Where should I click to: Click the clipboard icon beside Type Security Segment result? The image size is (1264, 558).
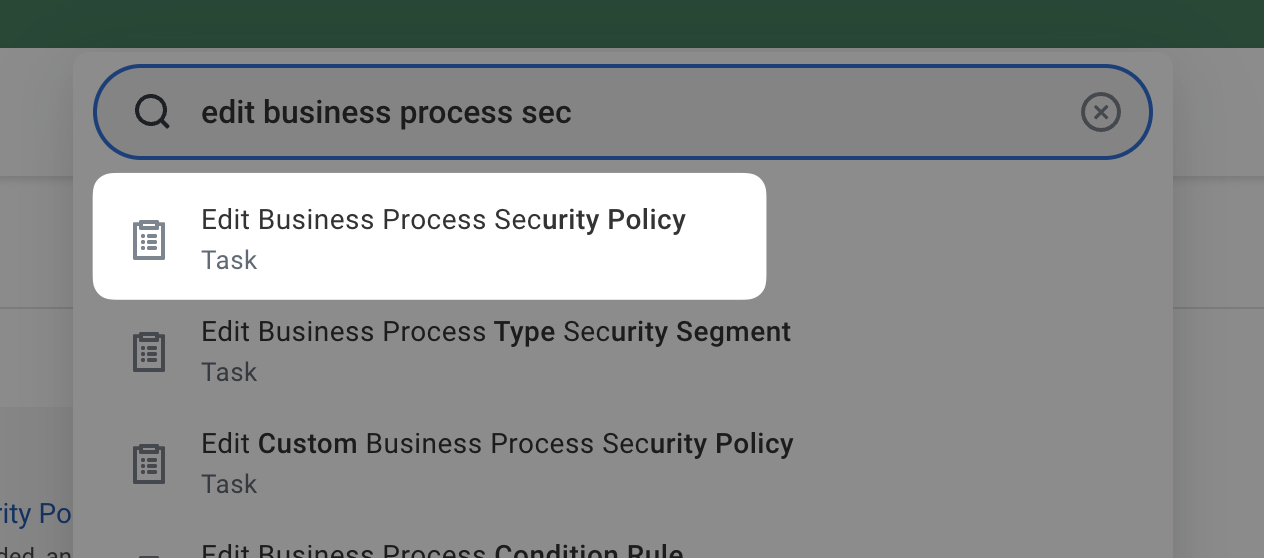149,352
